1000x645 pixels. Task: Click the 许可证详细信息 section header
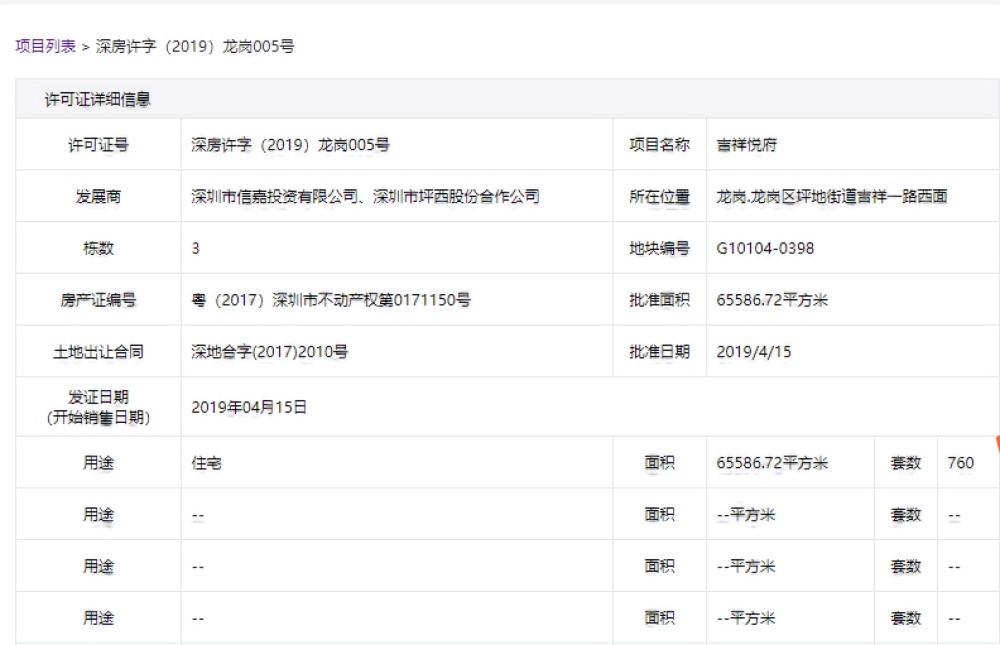[x=98, y=99]
